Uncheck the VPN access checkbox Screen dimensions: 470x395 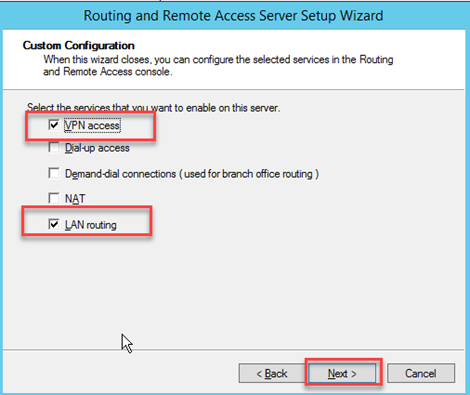tap(54, 125)
